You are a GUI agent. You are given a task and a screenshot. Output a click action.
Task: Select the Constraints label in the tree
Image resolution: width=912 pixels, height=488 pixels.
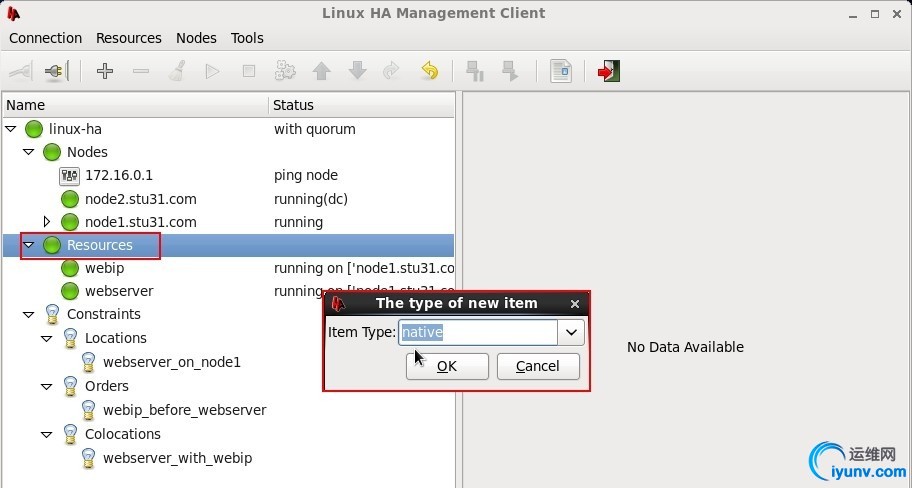[x=104, y=314]
